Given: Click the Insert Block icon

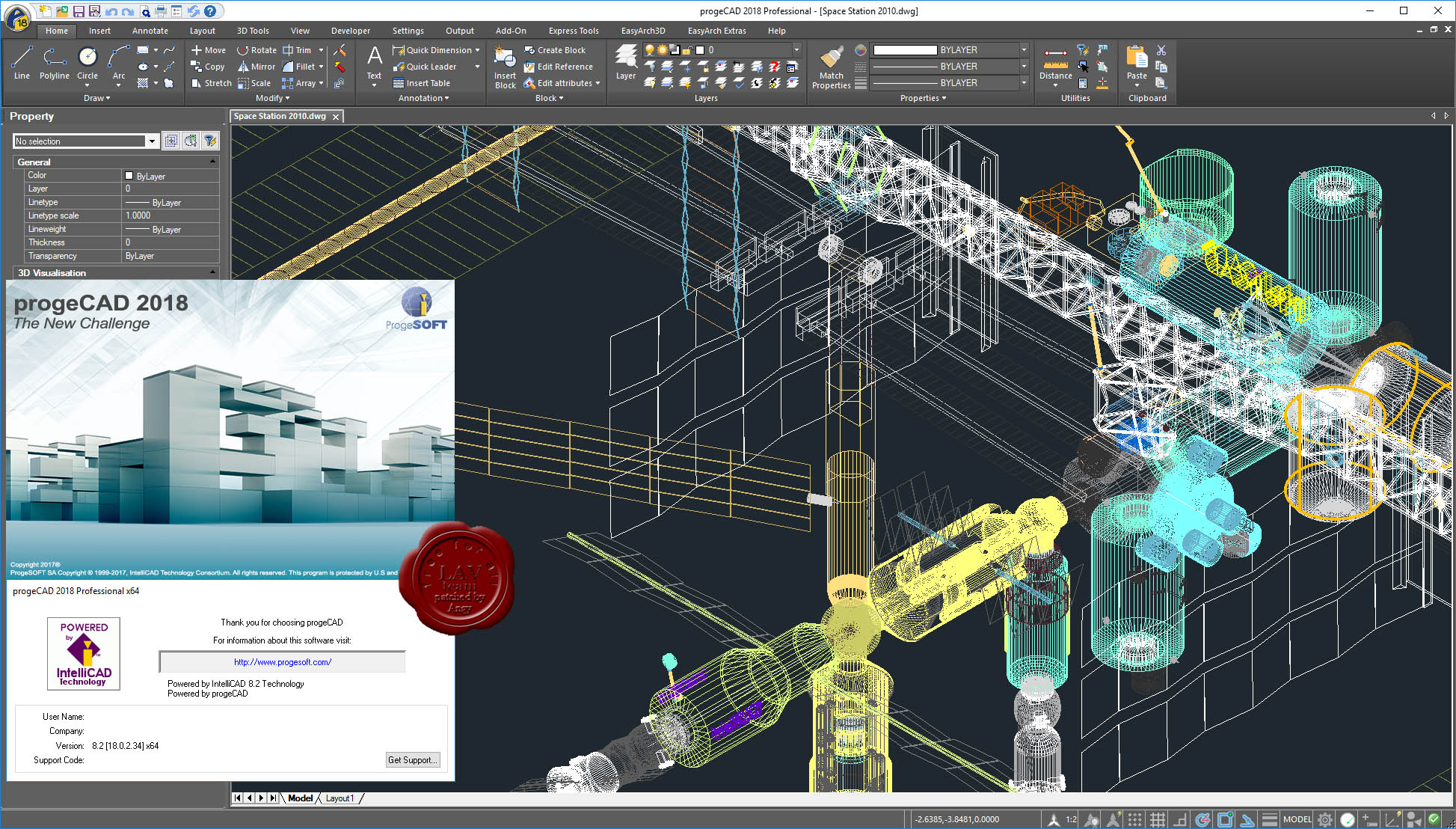Looking at the screenshot, I should pyautogui.click(x=505, y=67).
